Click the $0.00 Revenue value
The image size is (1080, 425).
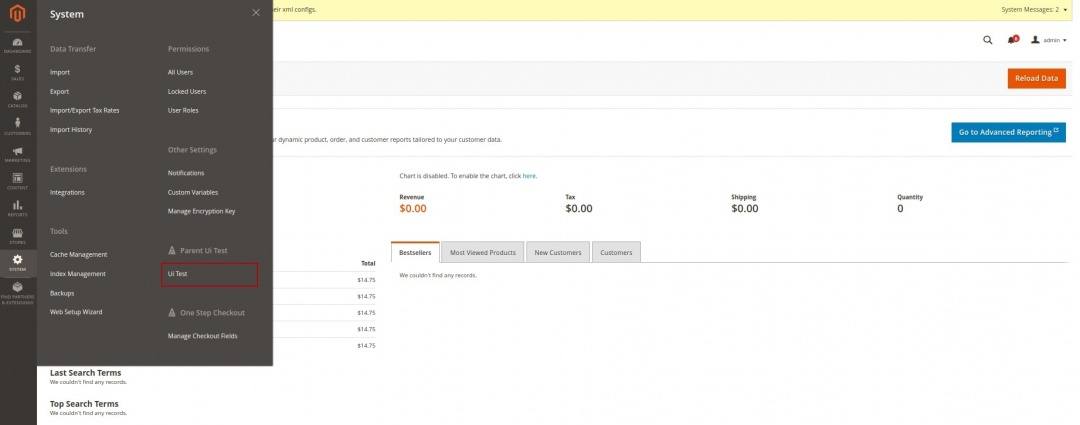tap(413, 209)
